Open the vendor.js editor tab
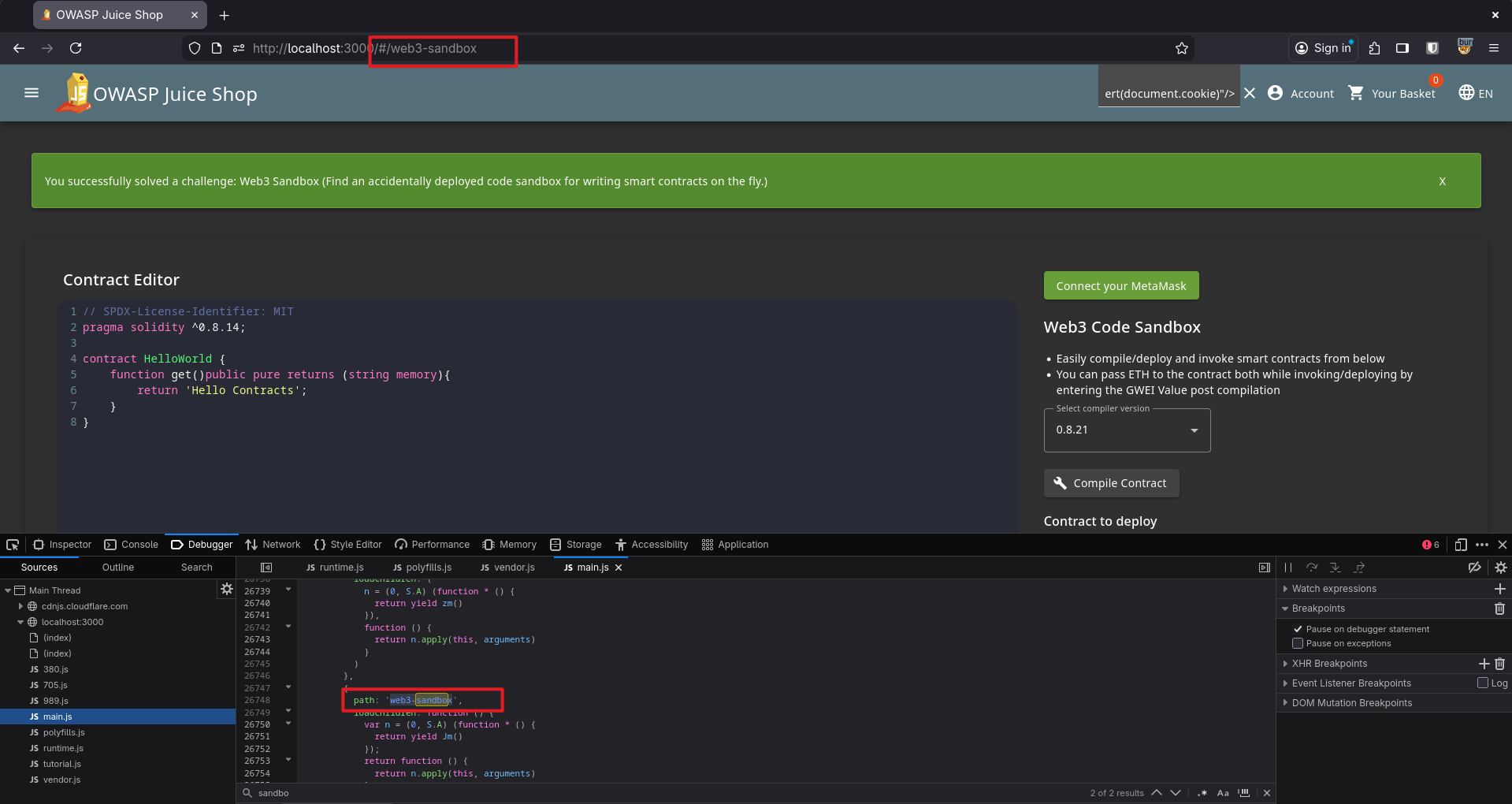 [x=507, y=568]
